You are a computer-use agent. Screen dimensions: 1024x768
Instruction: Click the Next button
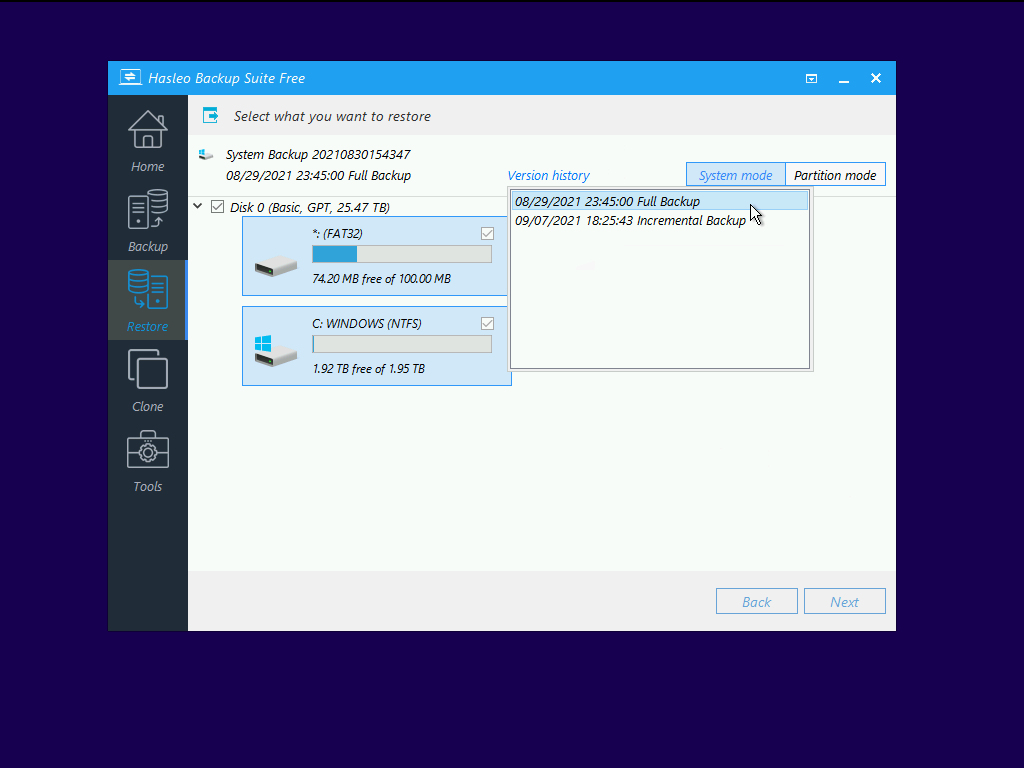[844, 602]
